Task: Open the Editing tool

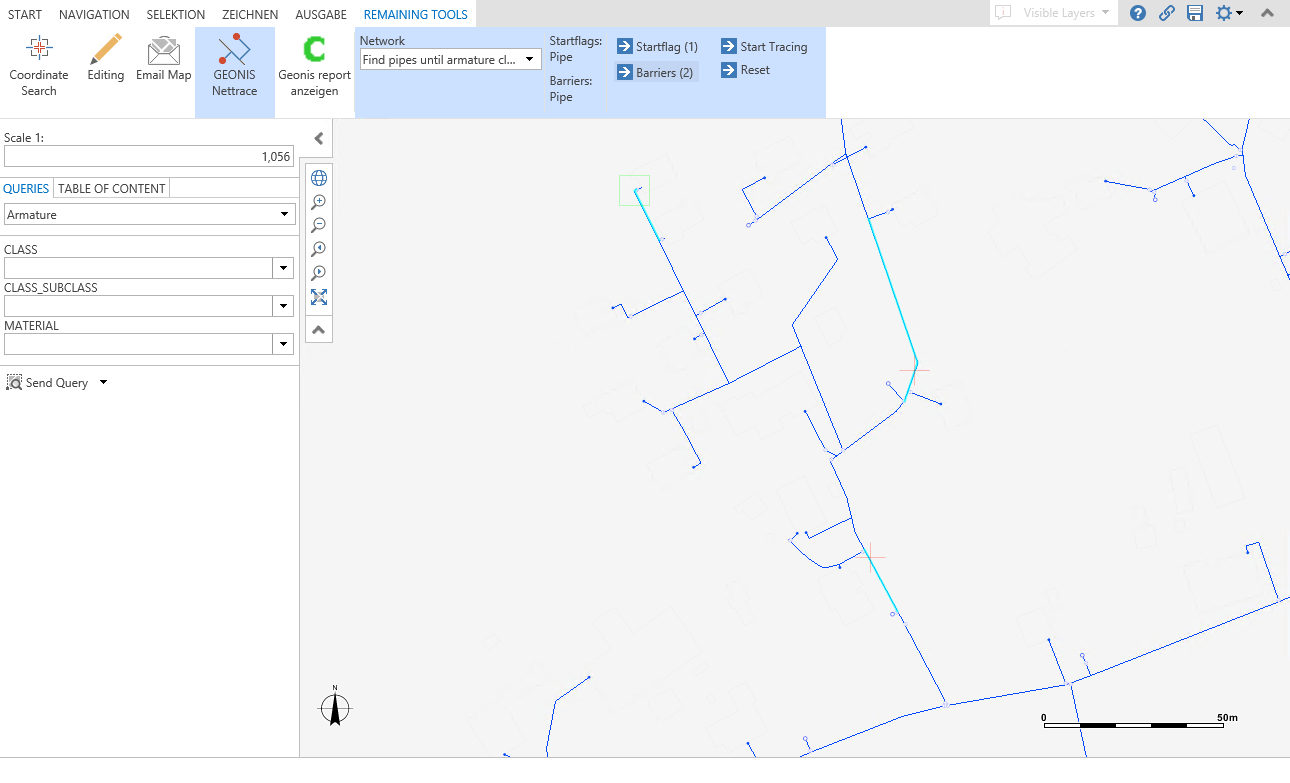Action: tap(104, 62)
